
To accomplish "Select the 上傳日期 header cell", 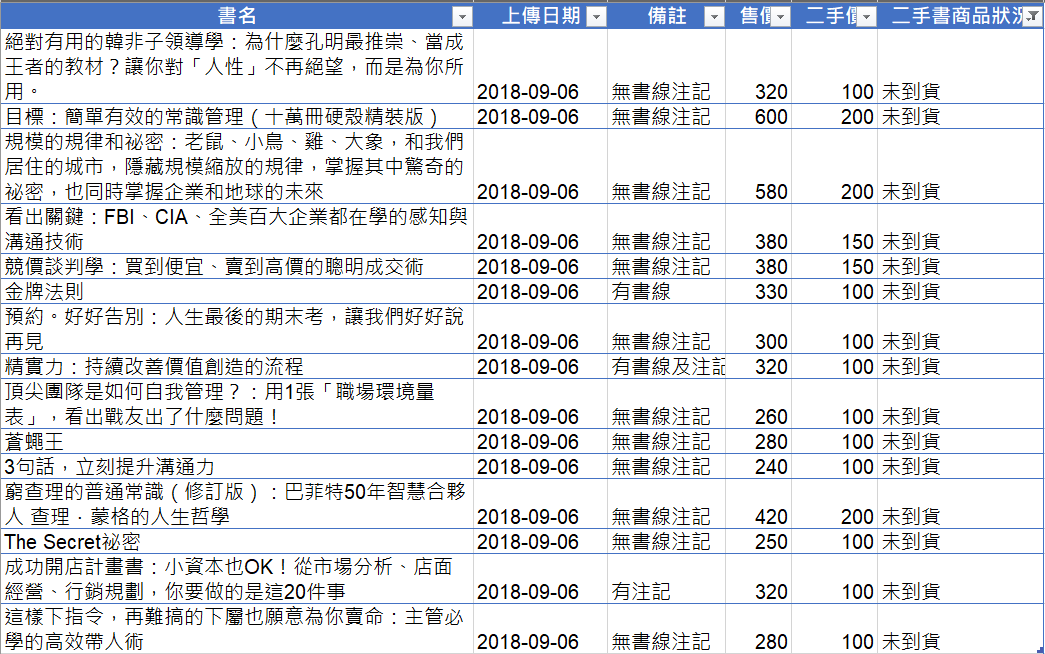I will [x=540, y=16].
